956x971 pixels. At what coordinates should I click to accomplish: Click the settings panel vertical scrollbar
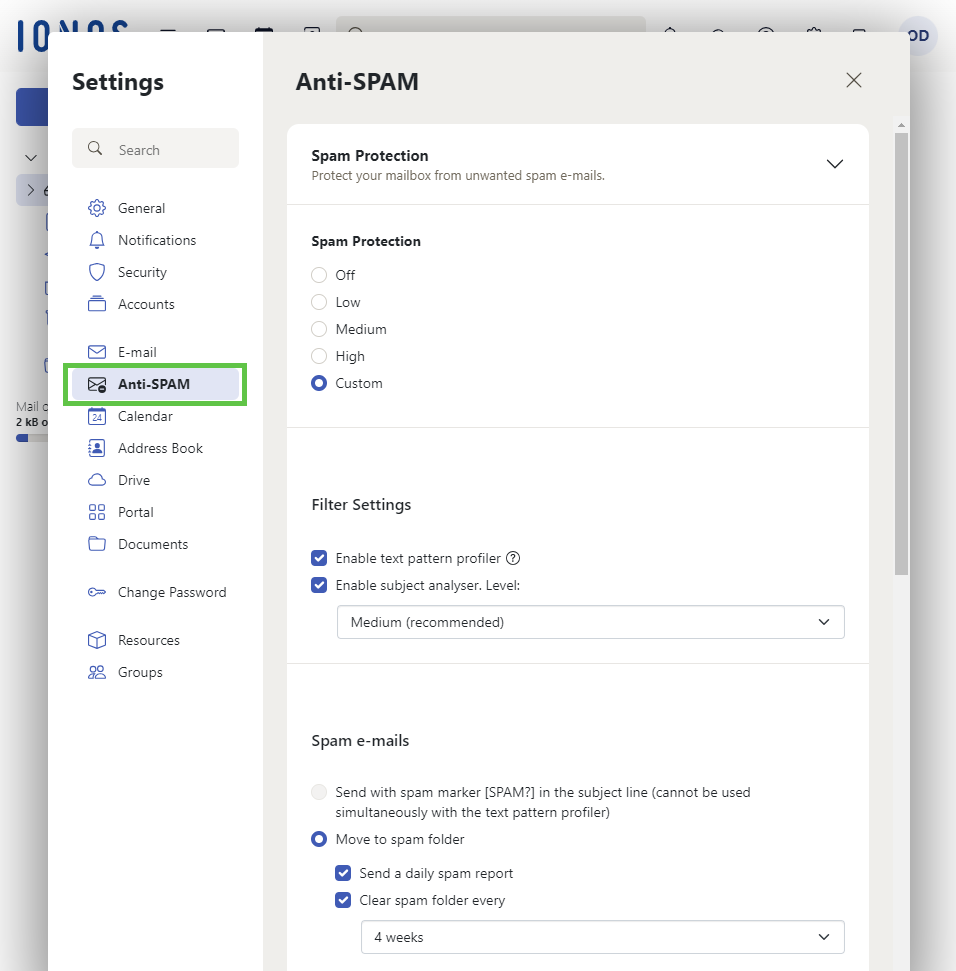coord(901,350)
